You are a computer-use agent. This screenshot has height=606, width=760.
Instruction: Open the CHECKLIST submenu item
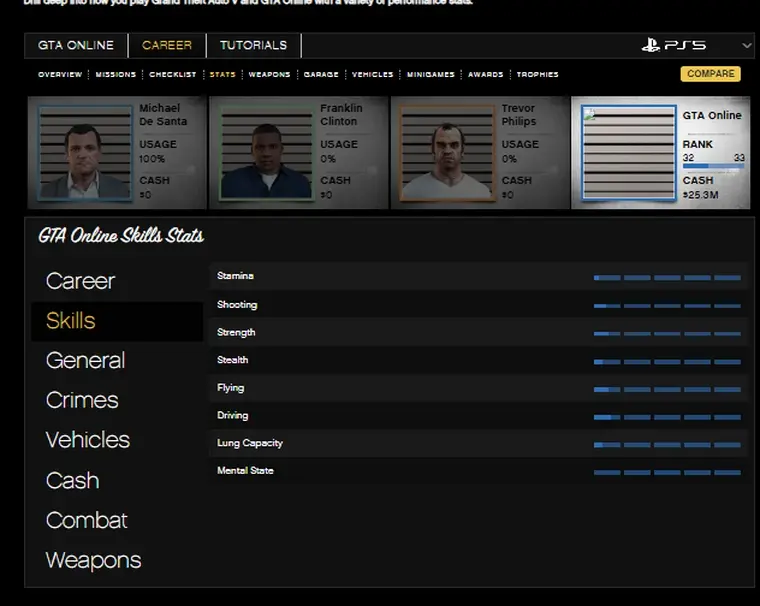173,75
